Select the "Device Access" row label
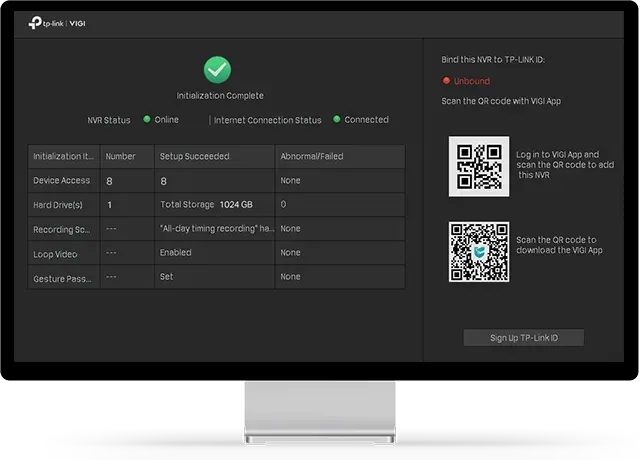This screenshot has height=460, width=640. (x=61, y=180)
